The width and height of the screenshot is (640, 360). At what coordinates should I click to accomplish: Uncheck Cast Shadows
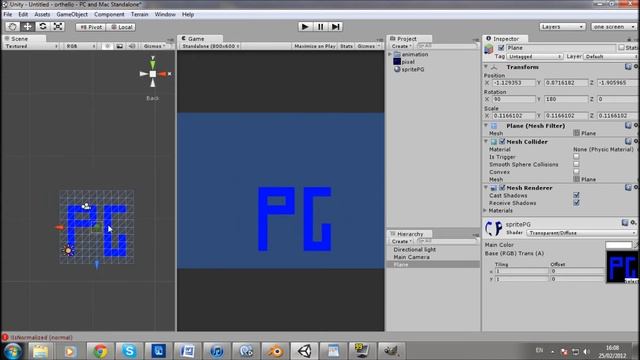[x=576, y=195]
